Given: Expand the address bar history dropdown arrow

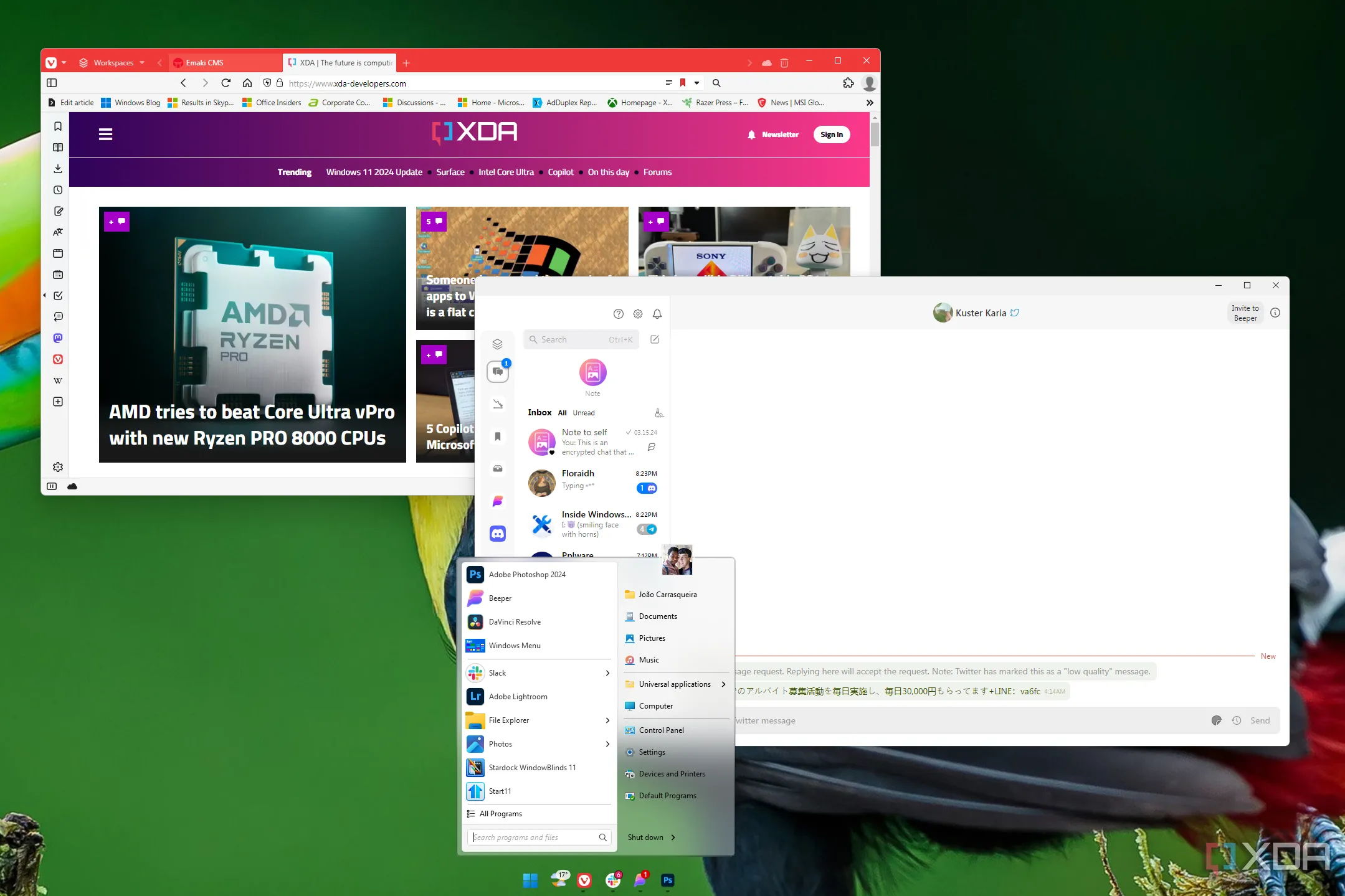Looking at the screenshot, I should pos(696,83).
